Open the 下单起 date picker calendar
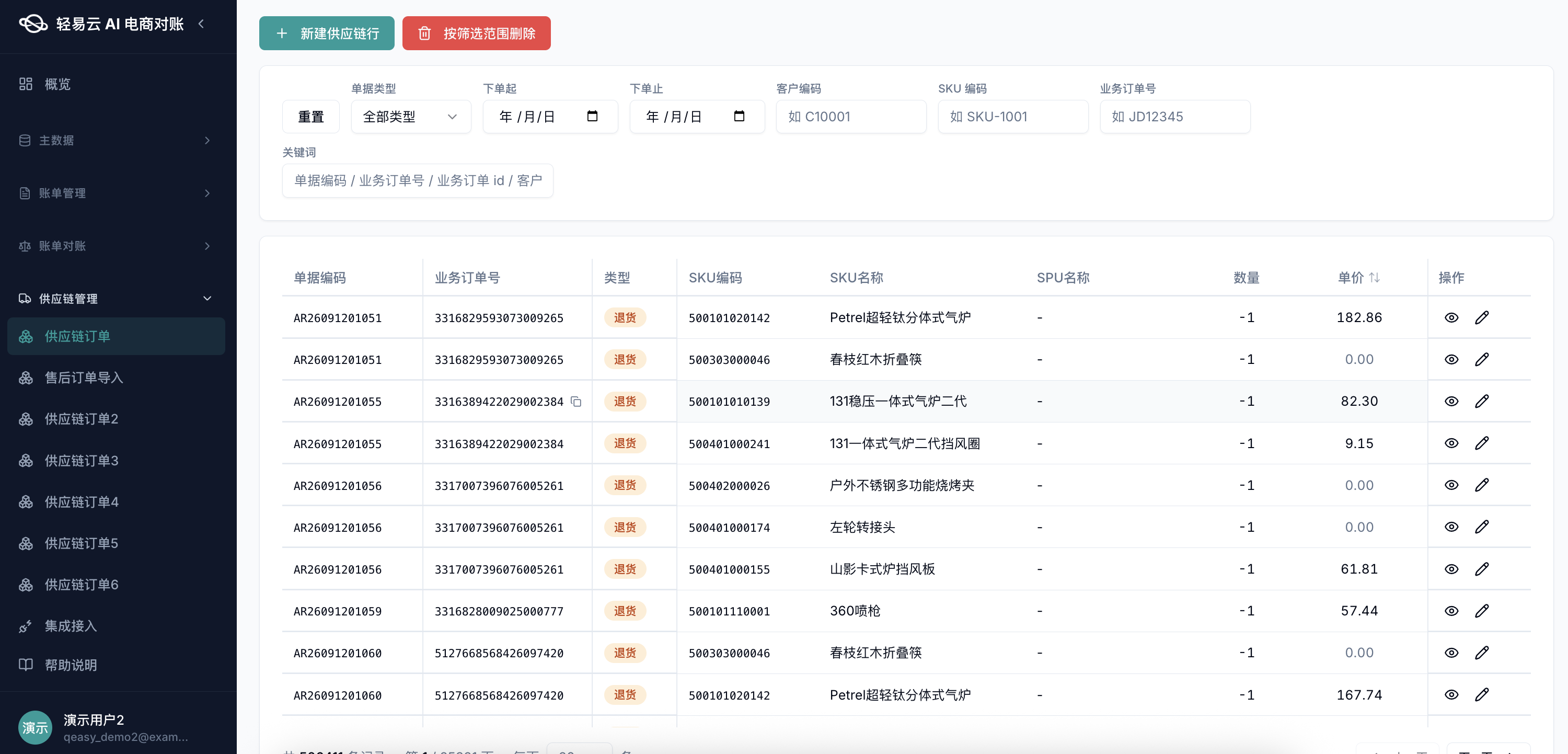Screen dimensions: 1568x754 coord(592,116)
